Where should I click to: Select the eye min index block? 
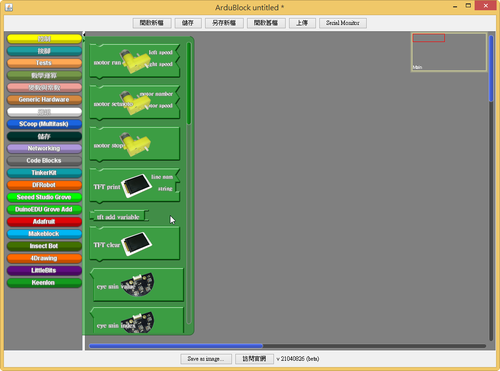click(x=137, y=321)
